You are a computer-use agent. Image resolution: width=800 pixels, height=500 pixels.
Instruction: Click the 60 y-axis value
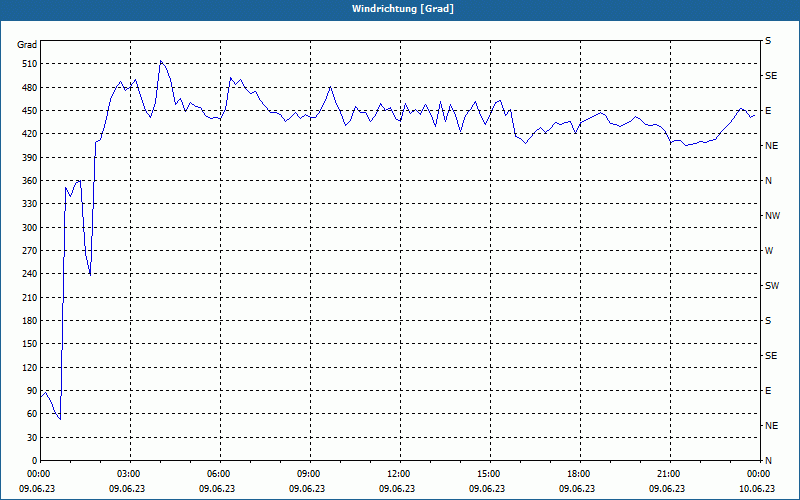tap(32, 414)
